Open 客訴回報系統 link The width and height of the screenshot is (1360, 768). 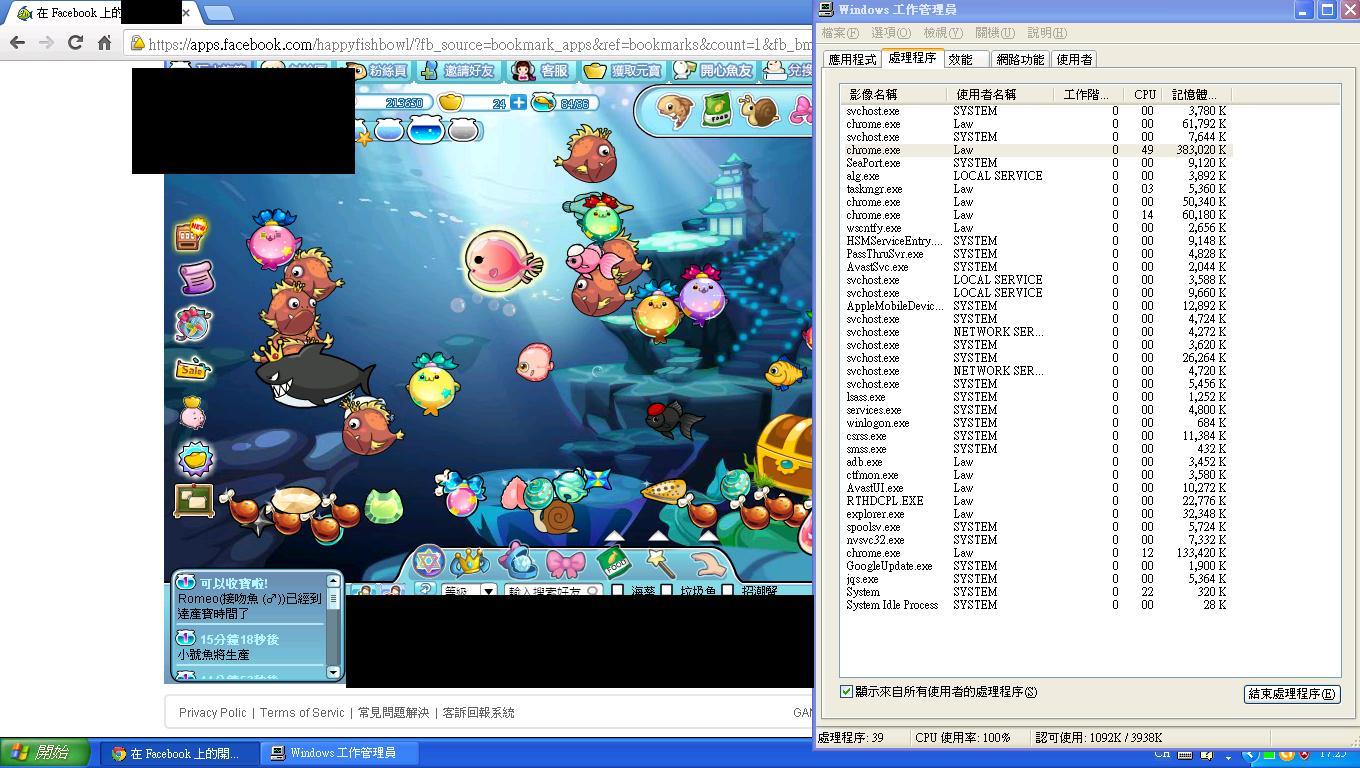click(479, 713)
